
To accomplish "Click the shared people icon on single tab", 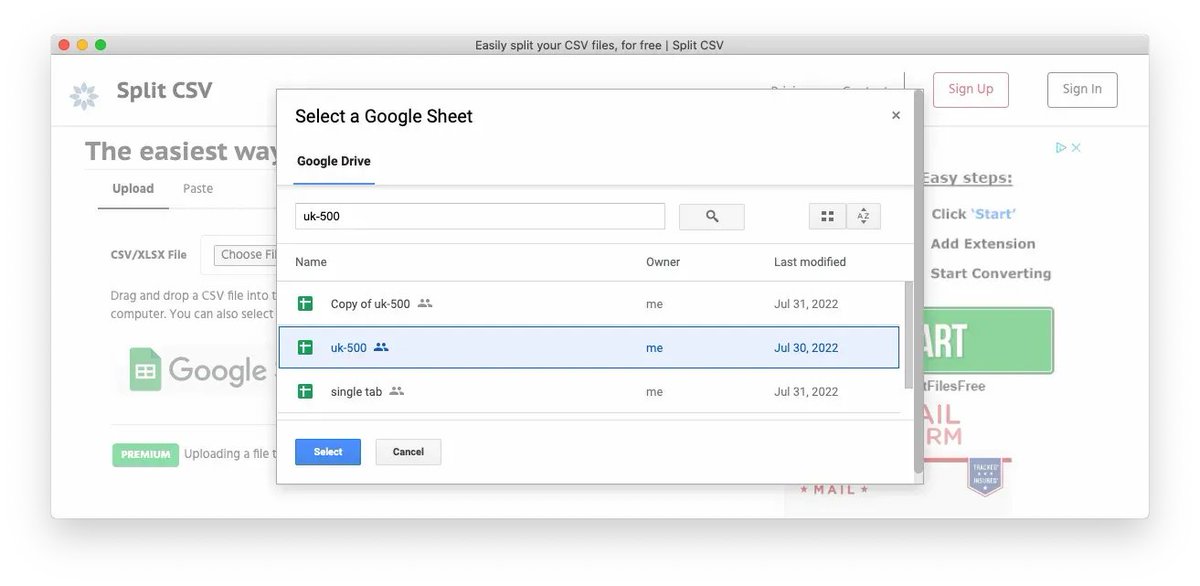I will click(397, 391).
